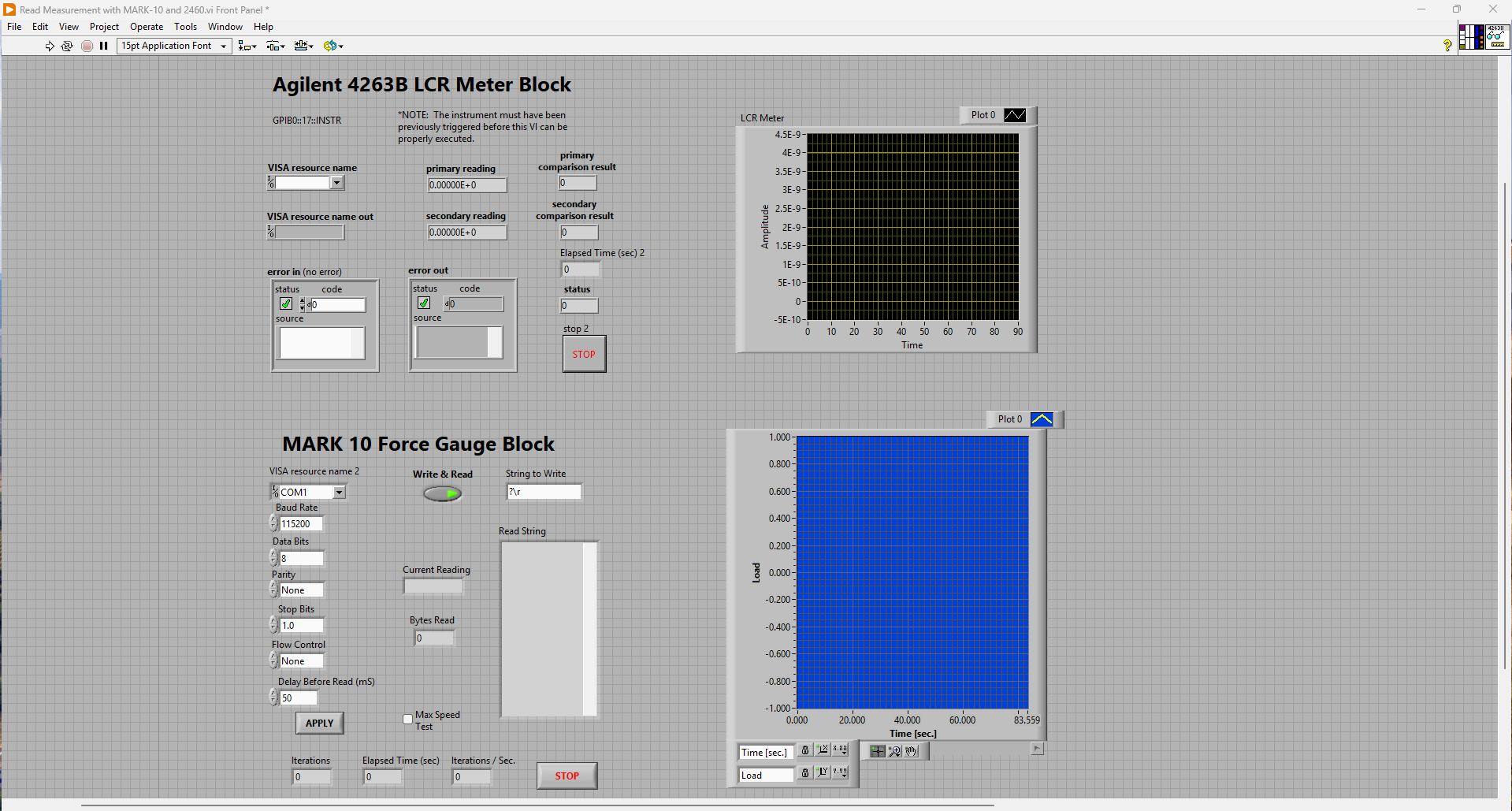Open the Edit menu

tap(40, 27)
